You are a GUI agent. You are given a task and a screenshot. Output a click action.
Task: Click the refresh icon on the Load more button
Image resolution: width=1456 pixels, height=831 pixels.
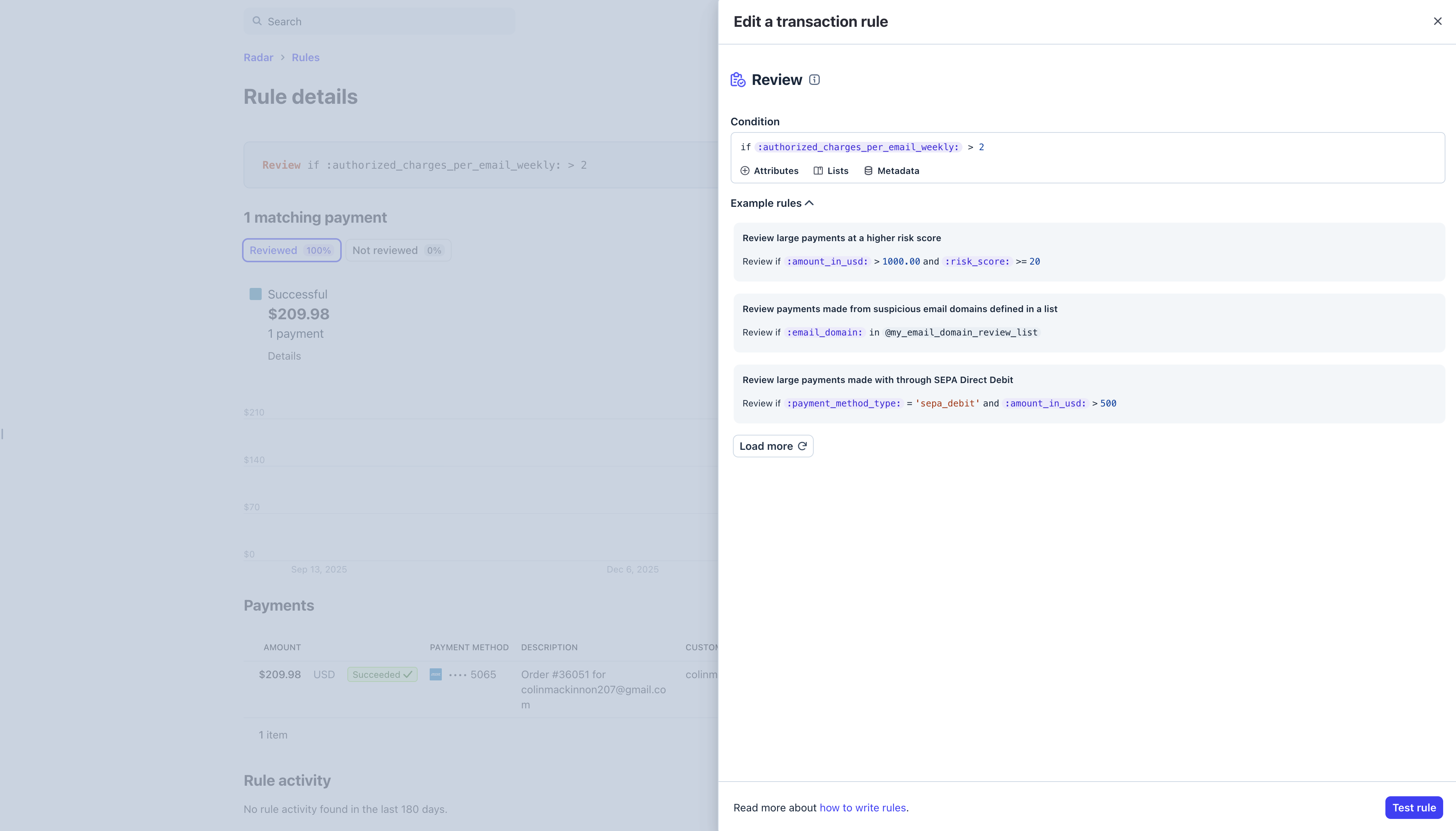(802, 446)
